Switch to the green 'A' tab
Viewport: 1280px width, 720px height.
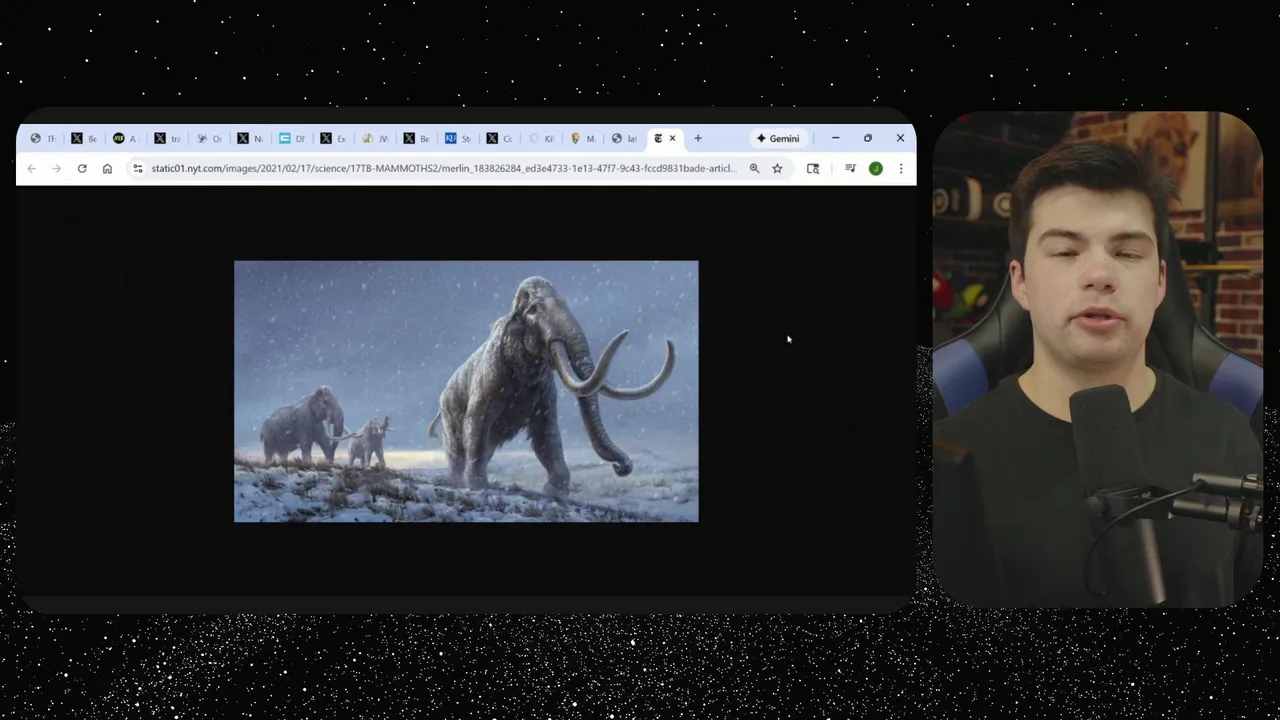(x=125, y=139)
